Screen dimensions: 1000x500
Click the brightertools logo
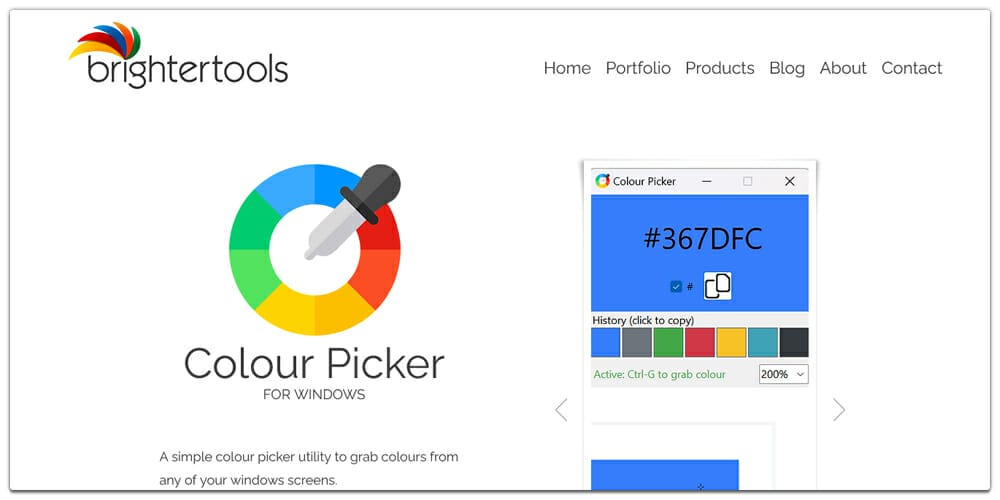[x=179, y=55]
